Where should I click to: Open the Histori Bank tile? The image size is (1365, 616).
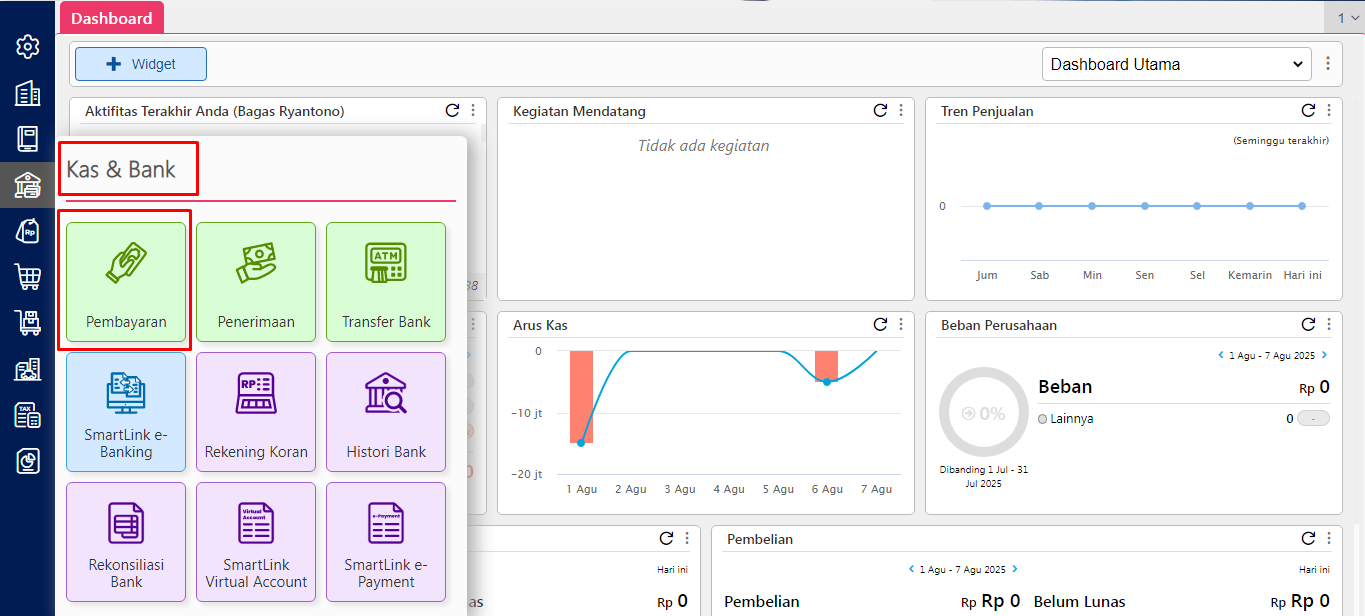(x=386, y=412)
